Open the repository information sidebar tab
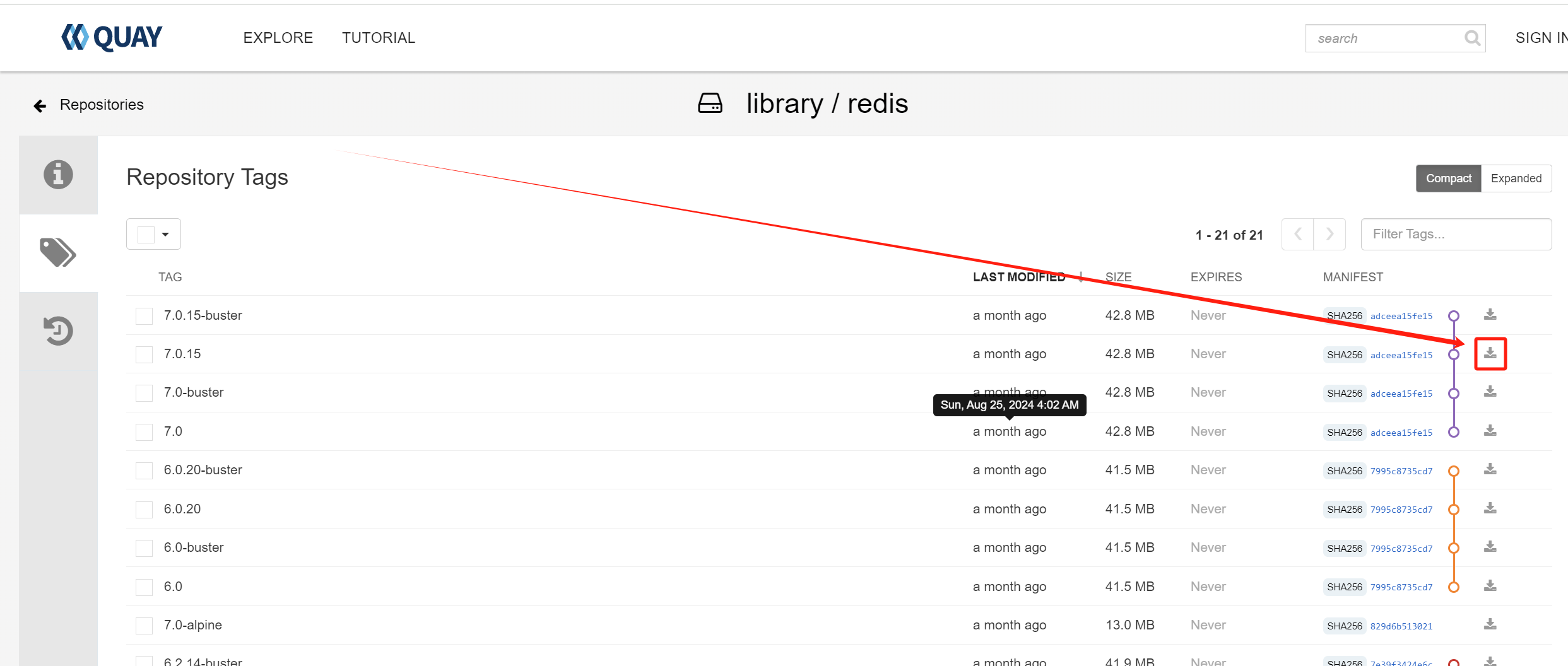1568x666 pixels. (58, 175)
